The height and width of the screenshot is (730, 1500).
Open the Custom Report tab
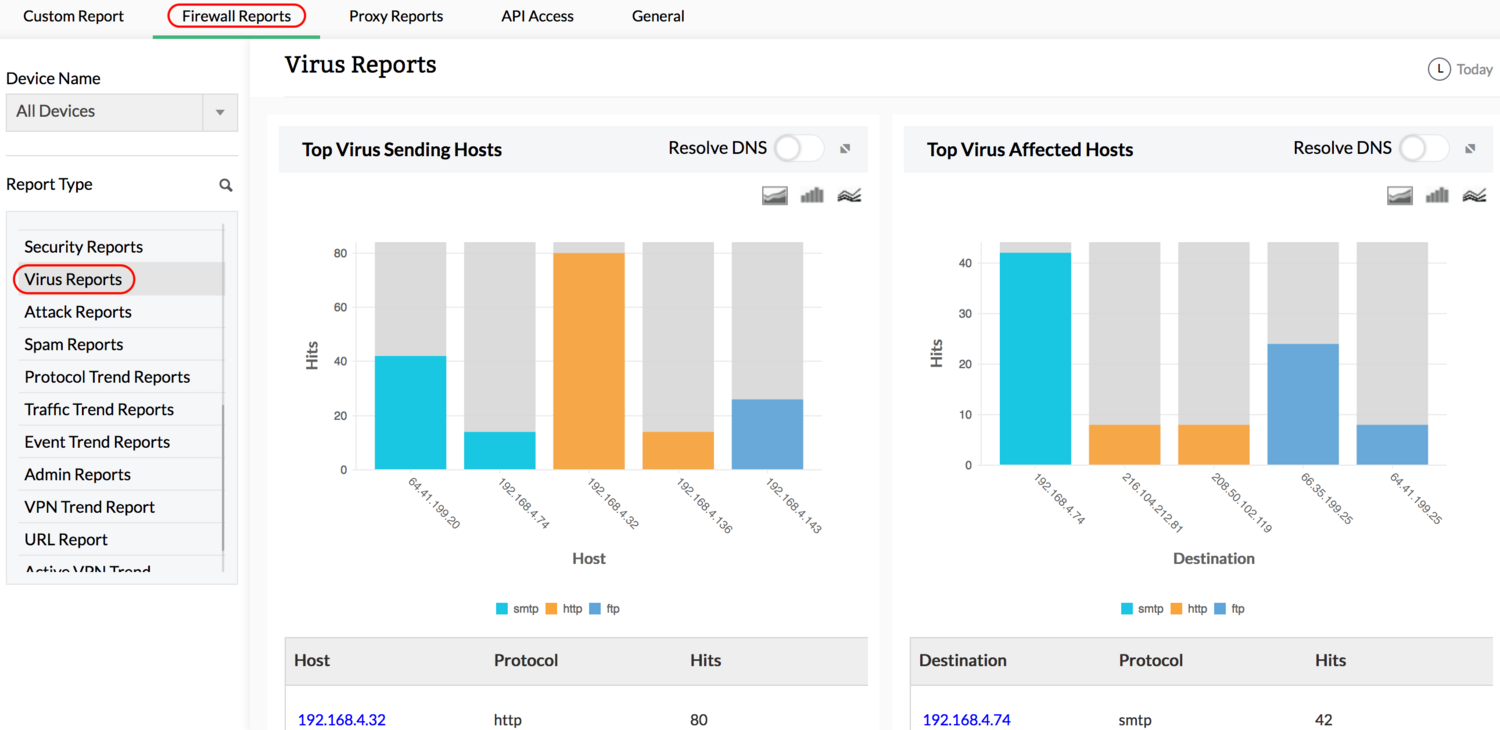tap(74, 16)
